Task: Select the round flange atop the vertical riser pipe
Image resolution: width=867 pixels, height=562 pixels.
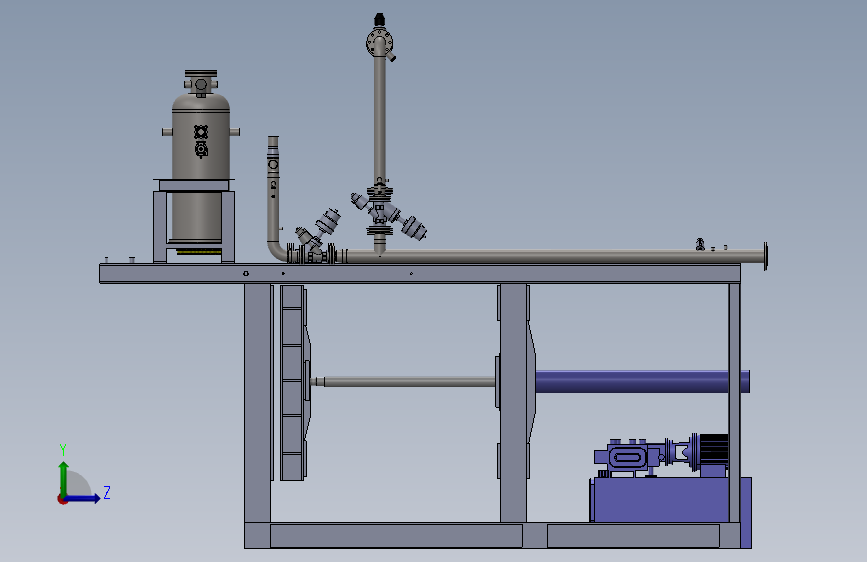Action: [379, 42]
